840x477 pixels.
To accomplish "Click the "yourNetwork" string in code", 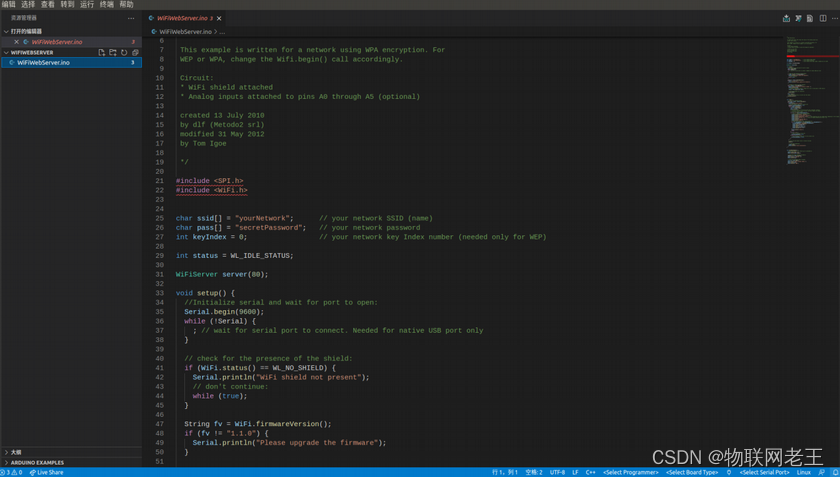I will [x=264, y=218].
